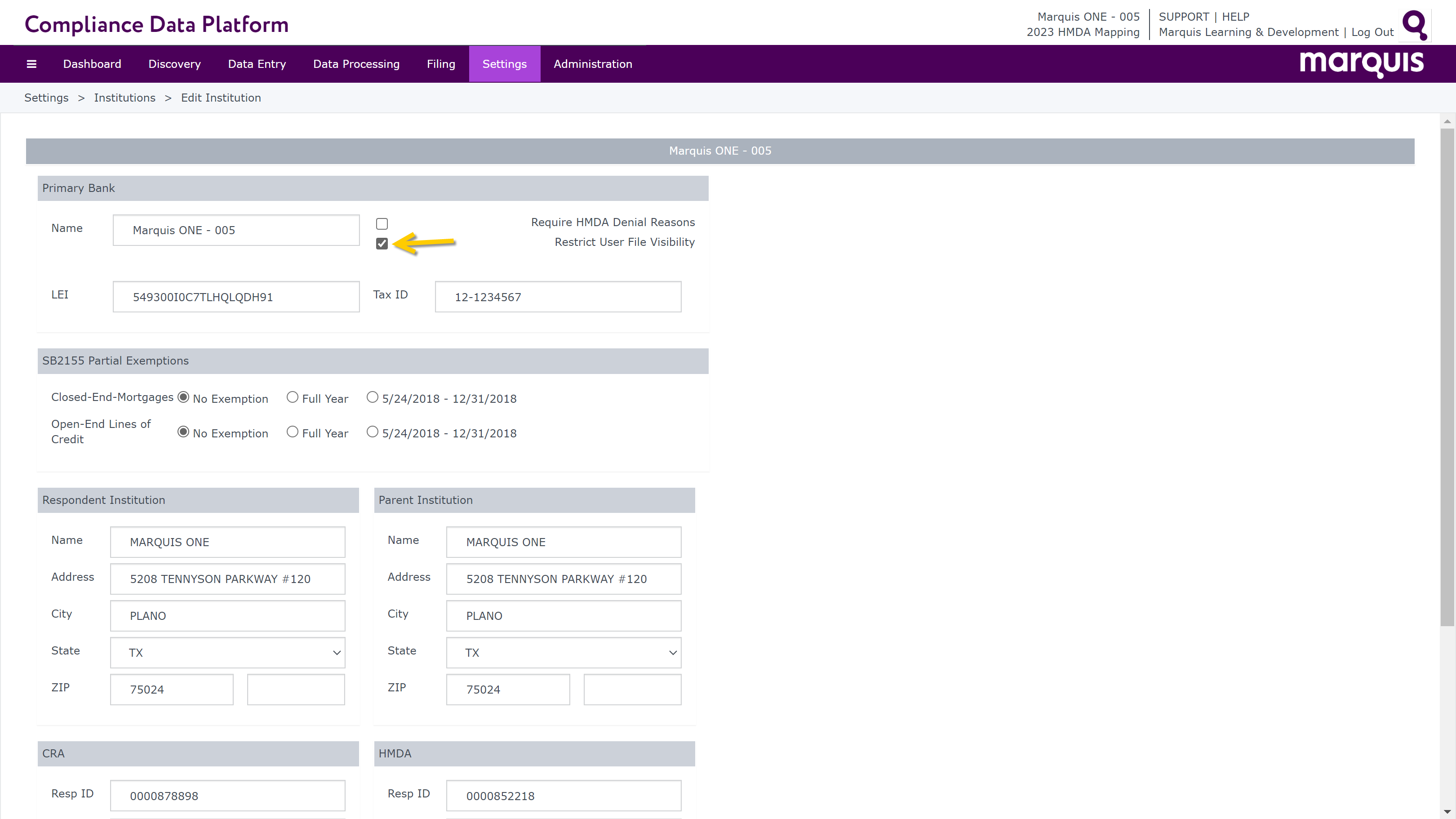Click the SUPPORT link

tap(1184, 16)
